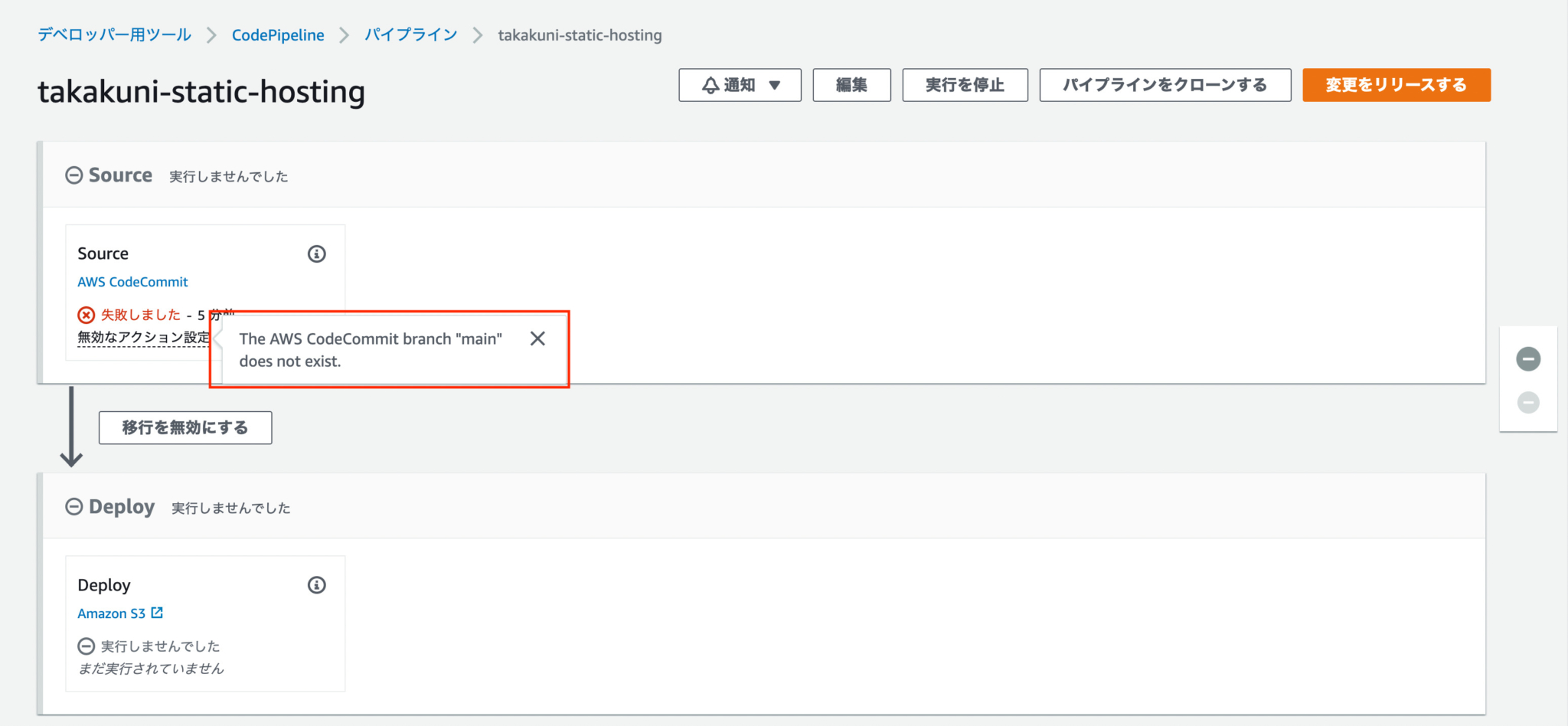The width and height of the screenshot is (1568, 726).
Task: Navigate to パイプライン in the breadcrumb
Action: (x=410, y=34)
